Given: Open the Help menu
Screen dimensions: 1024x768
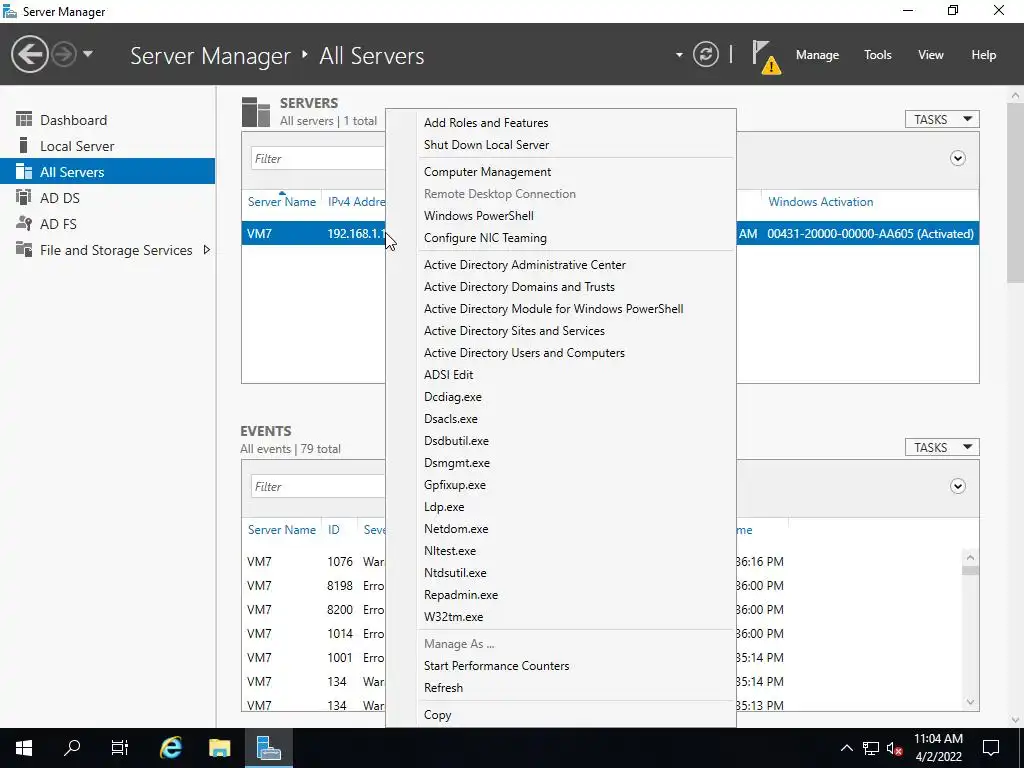Looking at the screenshot, I should coord(983,55).
